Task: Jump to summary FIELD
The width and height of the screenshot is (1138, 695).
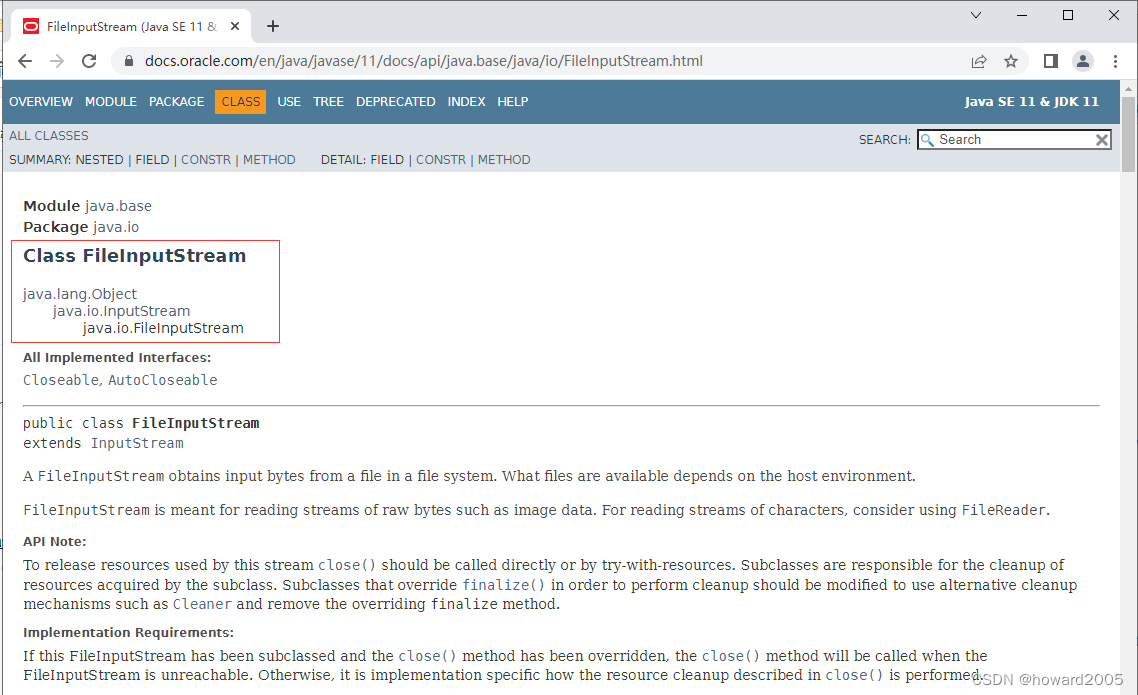Action: pyautogui.click(x=152, y=160)
